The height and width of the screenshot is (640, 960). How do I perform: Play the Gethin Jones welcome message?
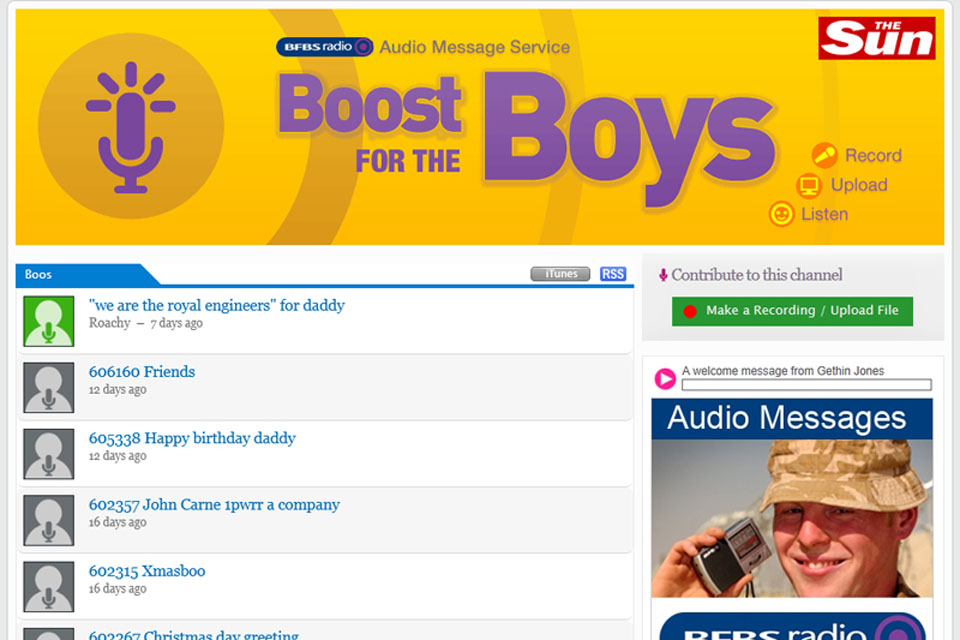click(x=665, y=378)
